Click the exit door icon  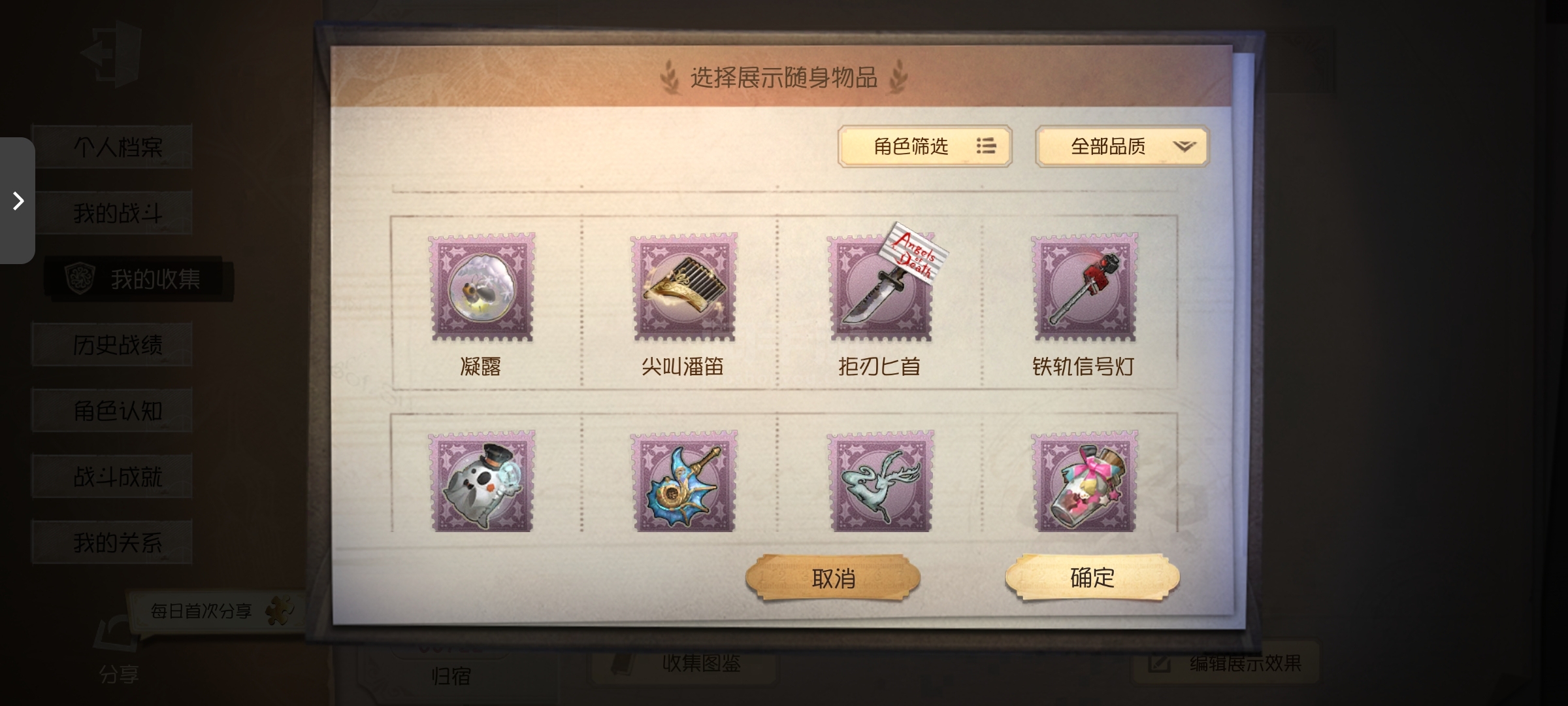pos(112,54)
